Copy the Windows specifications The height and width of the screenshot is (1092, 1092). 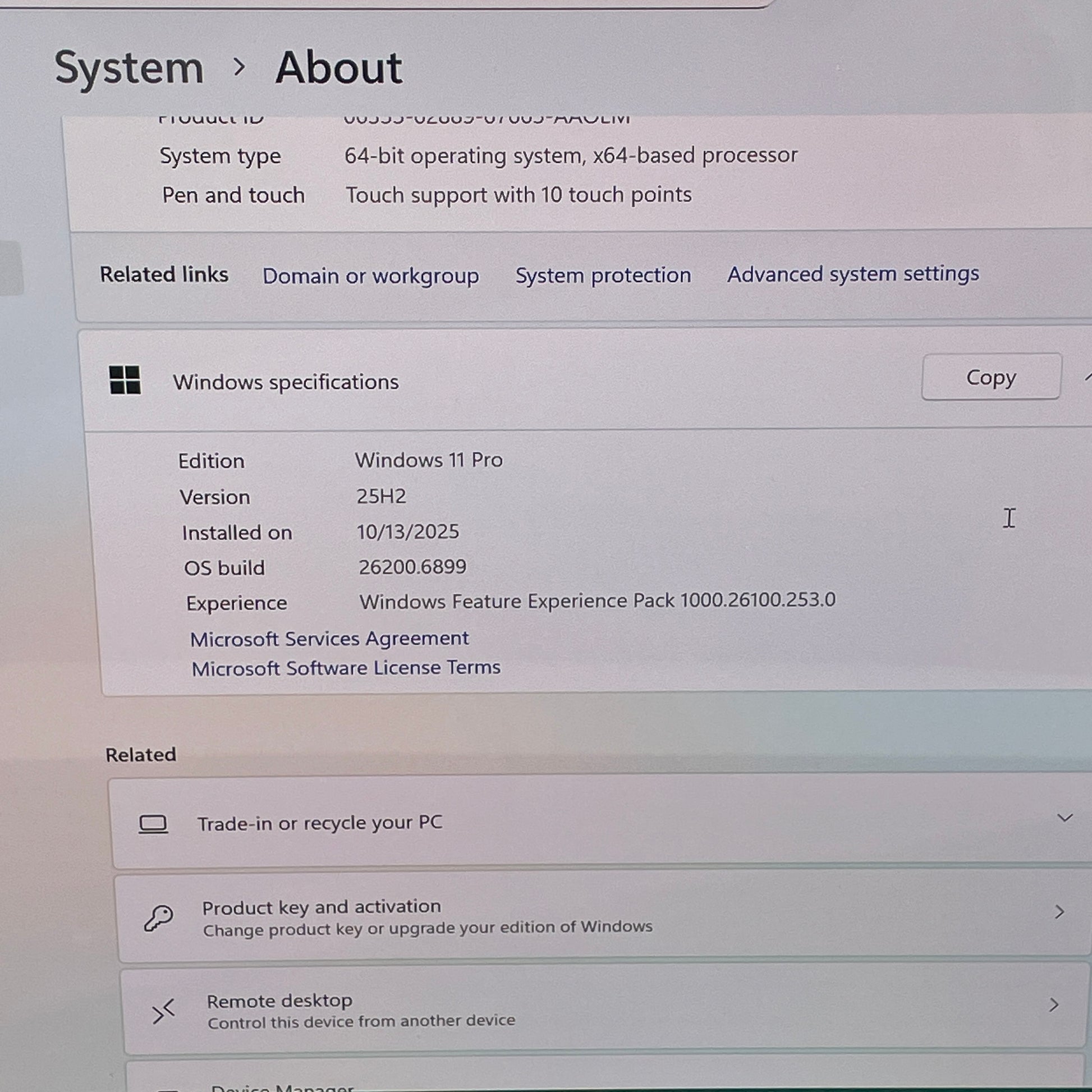[x=990, y=377]
